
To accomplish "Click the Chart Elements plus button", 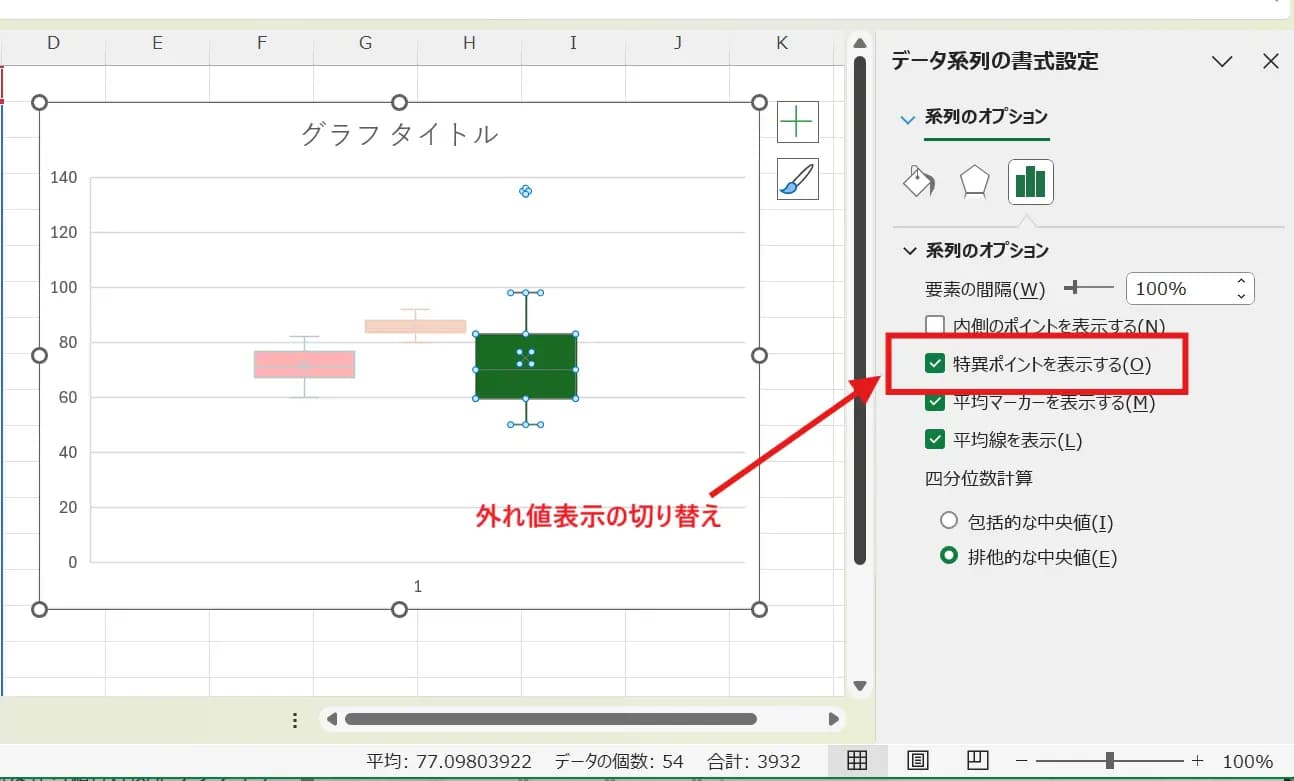I will pyautogui.click(x=797, y=121).
